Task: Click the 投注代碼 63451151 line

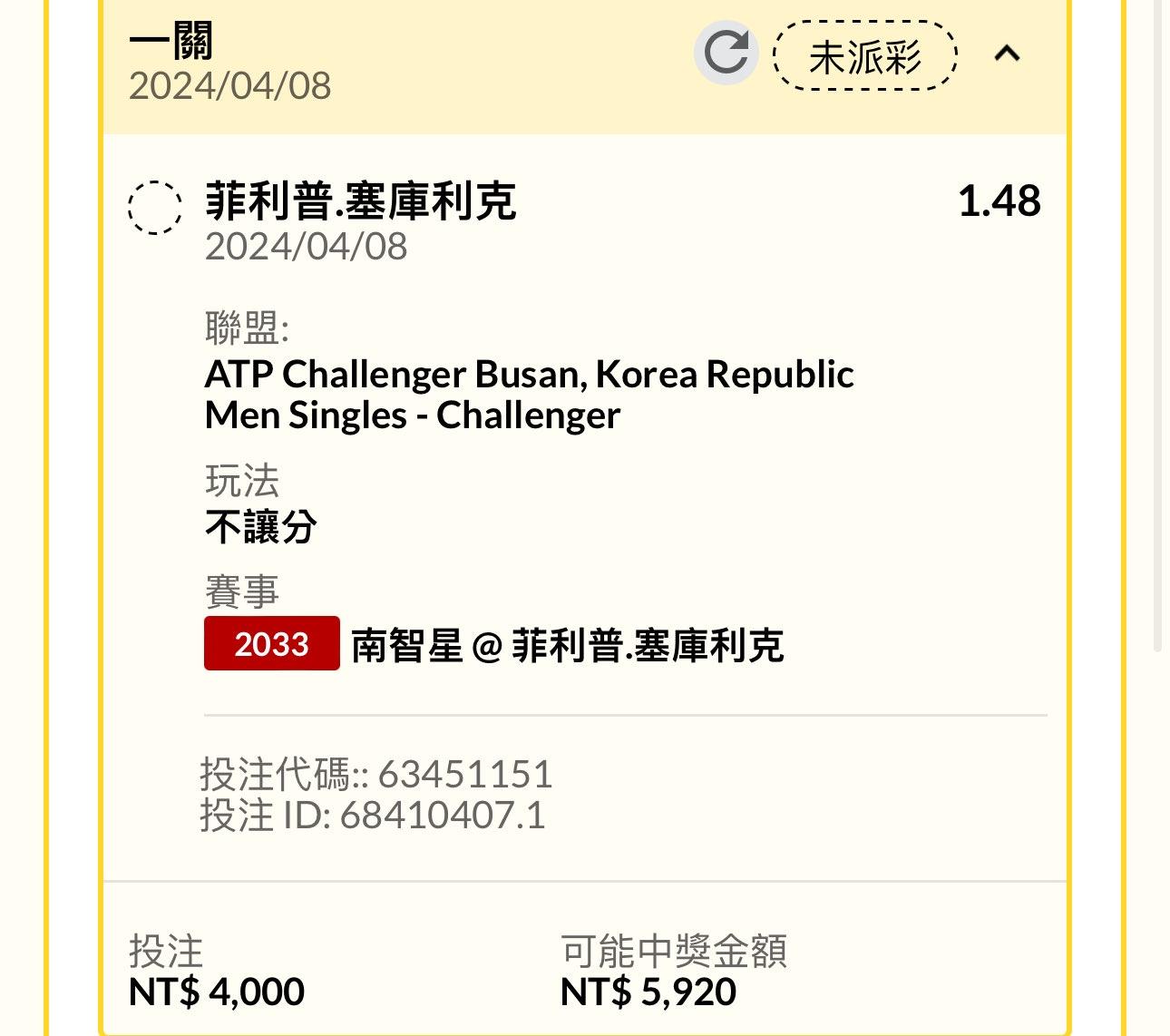Action: [x=375, y=774]
